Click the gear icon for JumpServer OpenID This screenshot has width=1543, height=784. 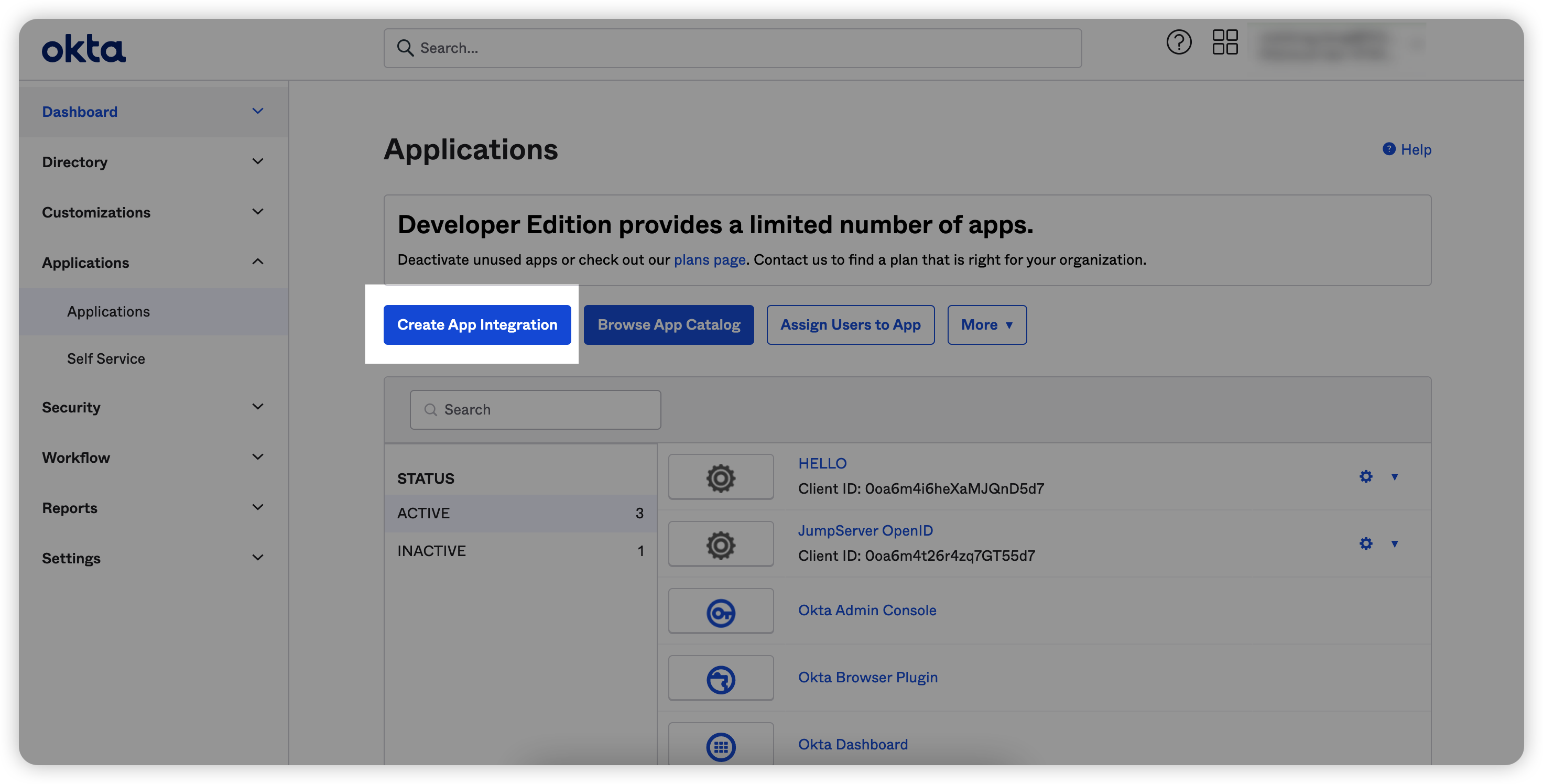pos(1365,543)
